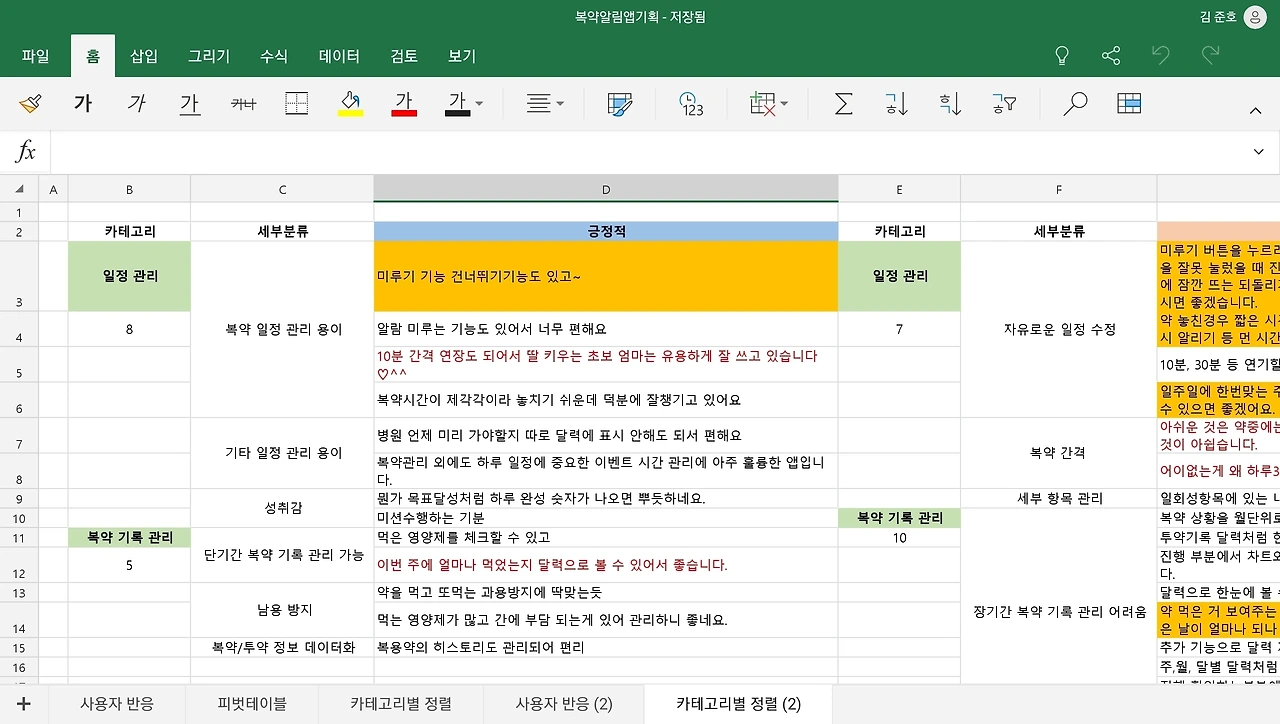
Task: Sort descending with the sort icon
Action: [x=950, y=103]
